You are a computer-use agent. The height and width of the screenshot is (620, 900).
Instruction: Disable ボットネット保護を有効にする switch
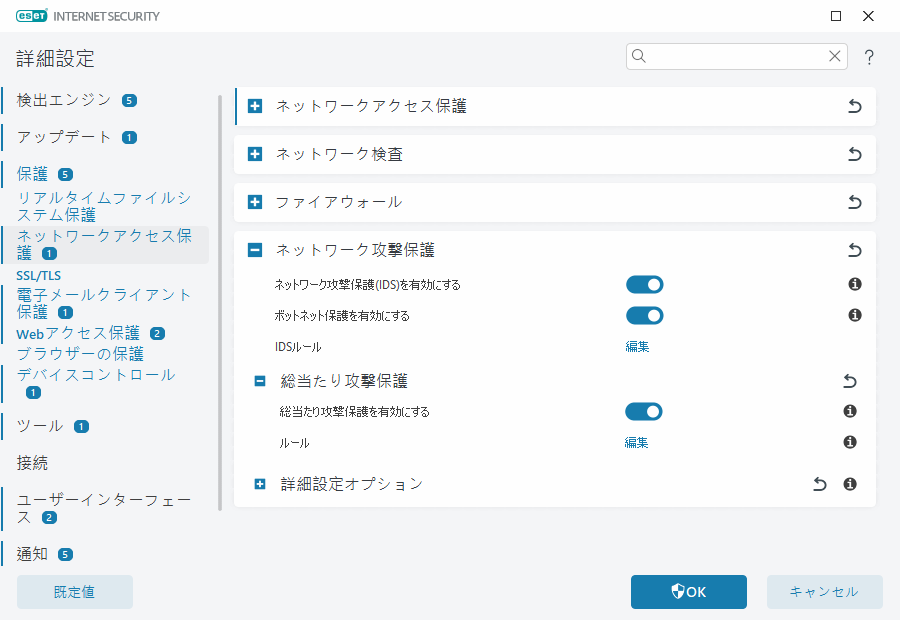tap(644, 316)
